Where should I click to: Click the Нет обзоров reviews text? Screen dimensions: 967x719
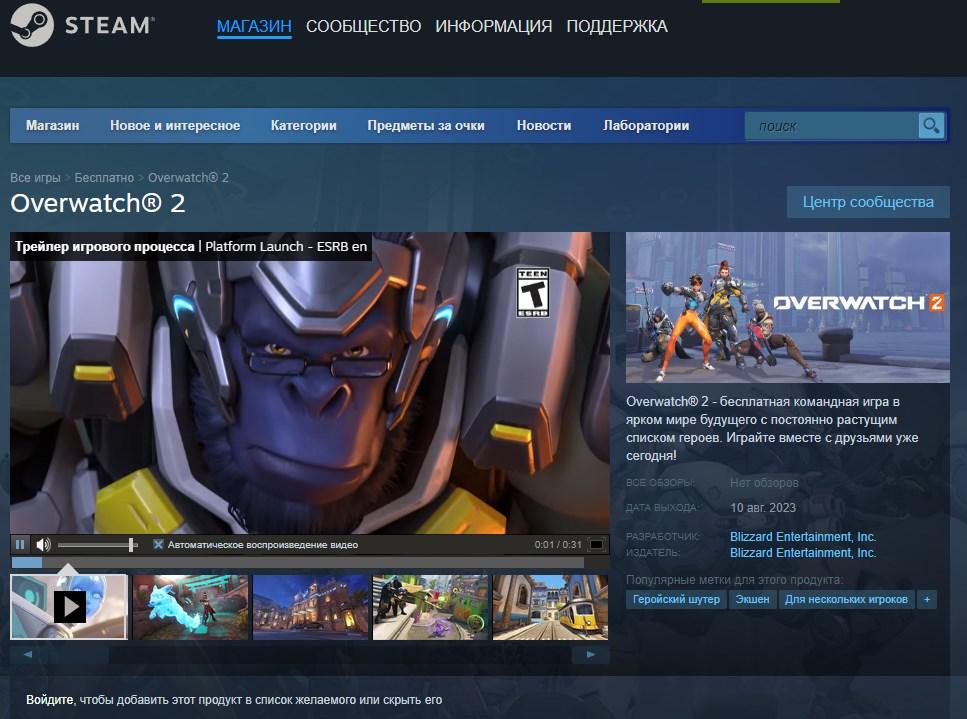764,483
